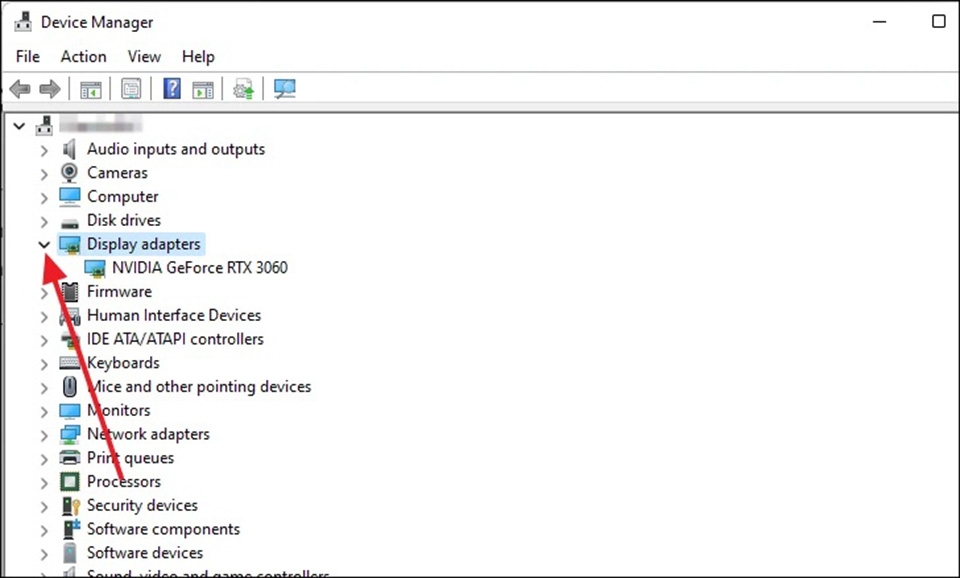This screenshot has width=960, height=578.
Task: Click the Show/Hide console tree icon
Action: click(91, 89)
